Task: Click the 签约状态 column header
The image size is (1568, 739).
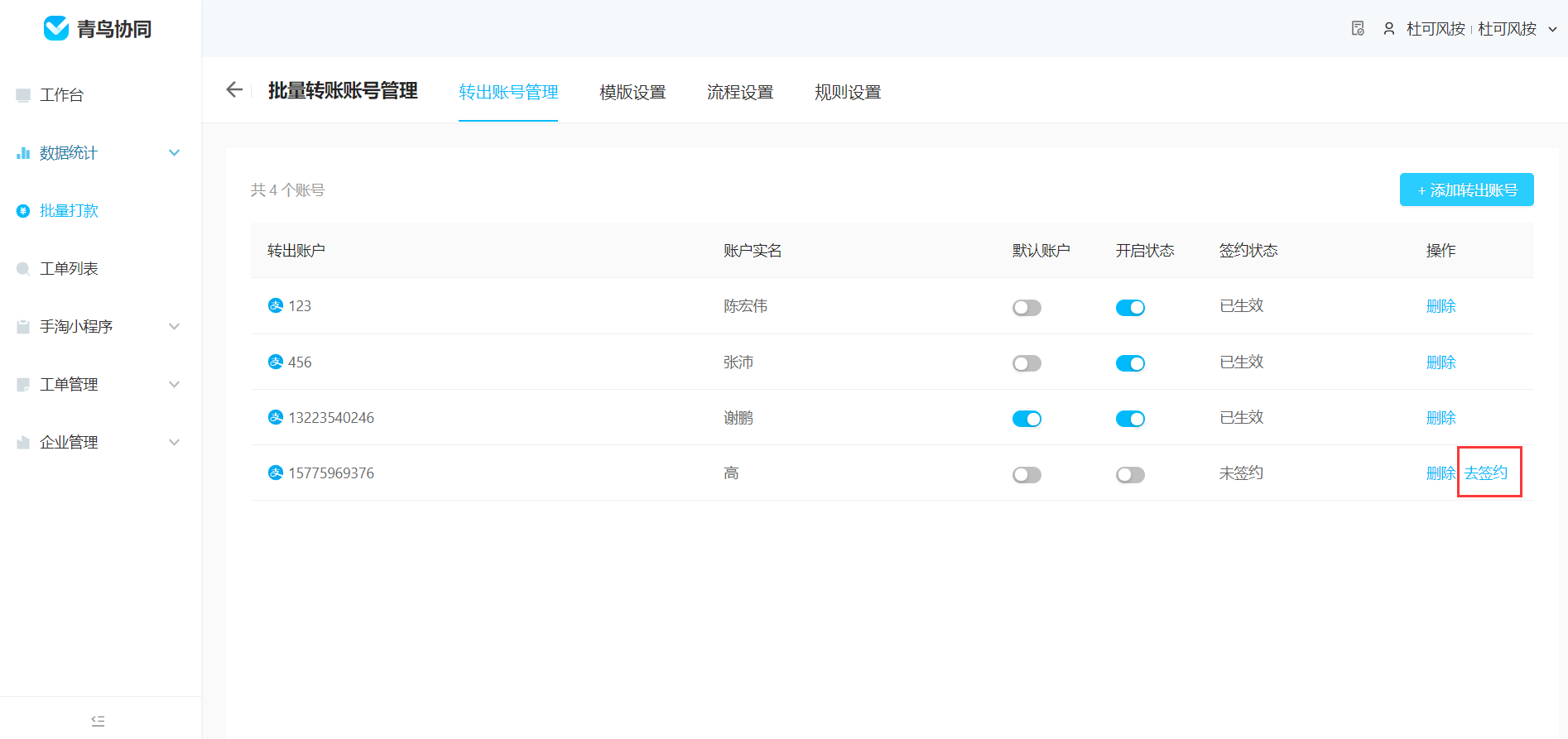Action: pyautogui.click(x=1248, y=251)
